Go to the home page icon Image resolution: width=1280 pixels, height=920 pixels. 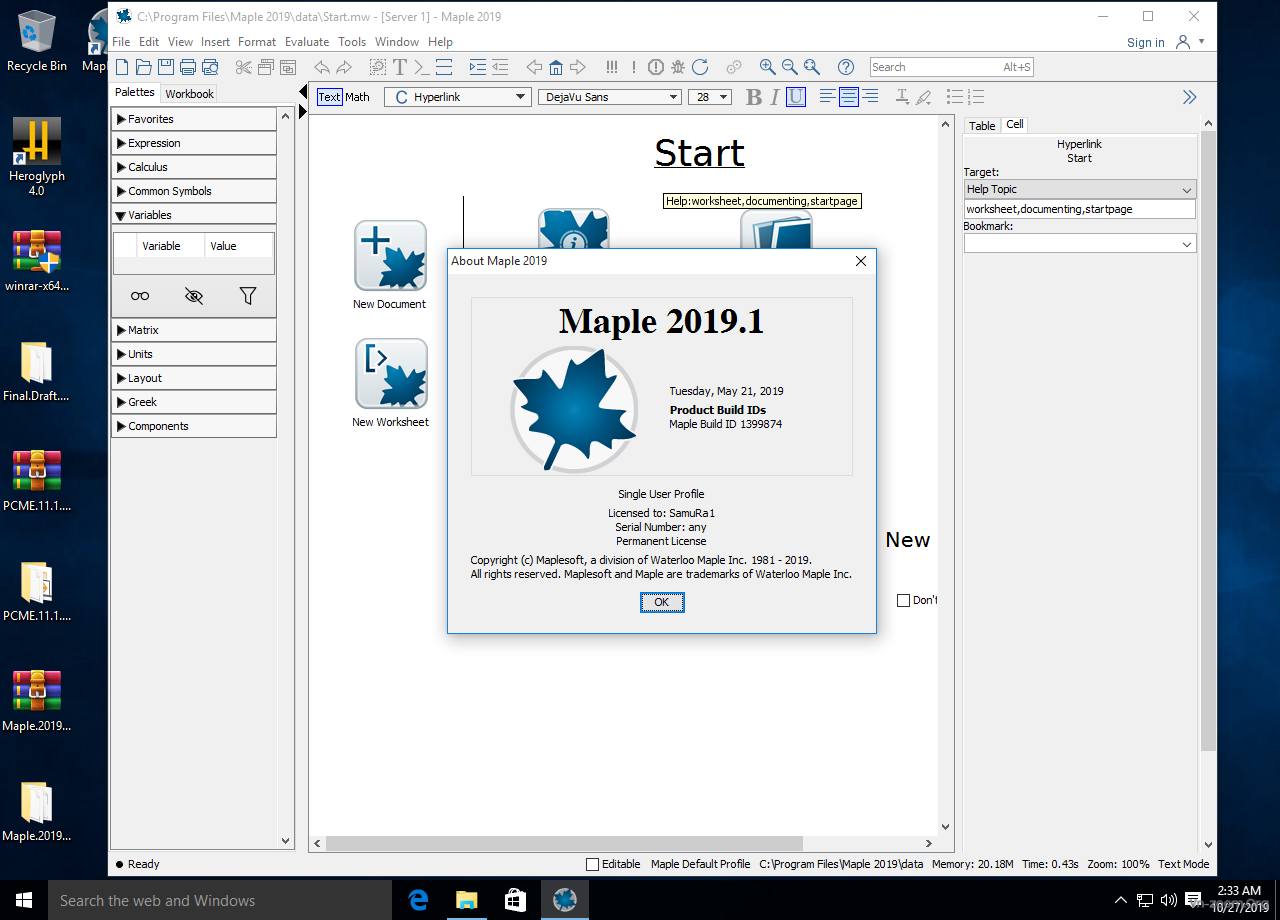(556, 67)
